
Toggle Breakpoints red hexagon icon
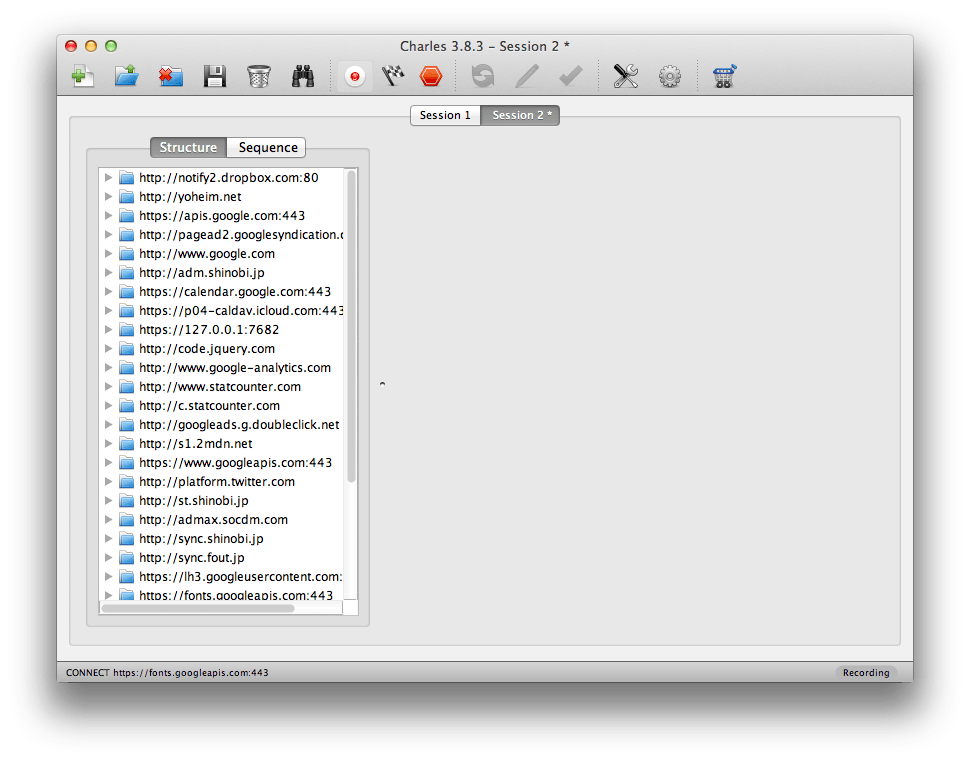tap(431, 76)
